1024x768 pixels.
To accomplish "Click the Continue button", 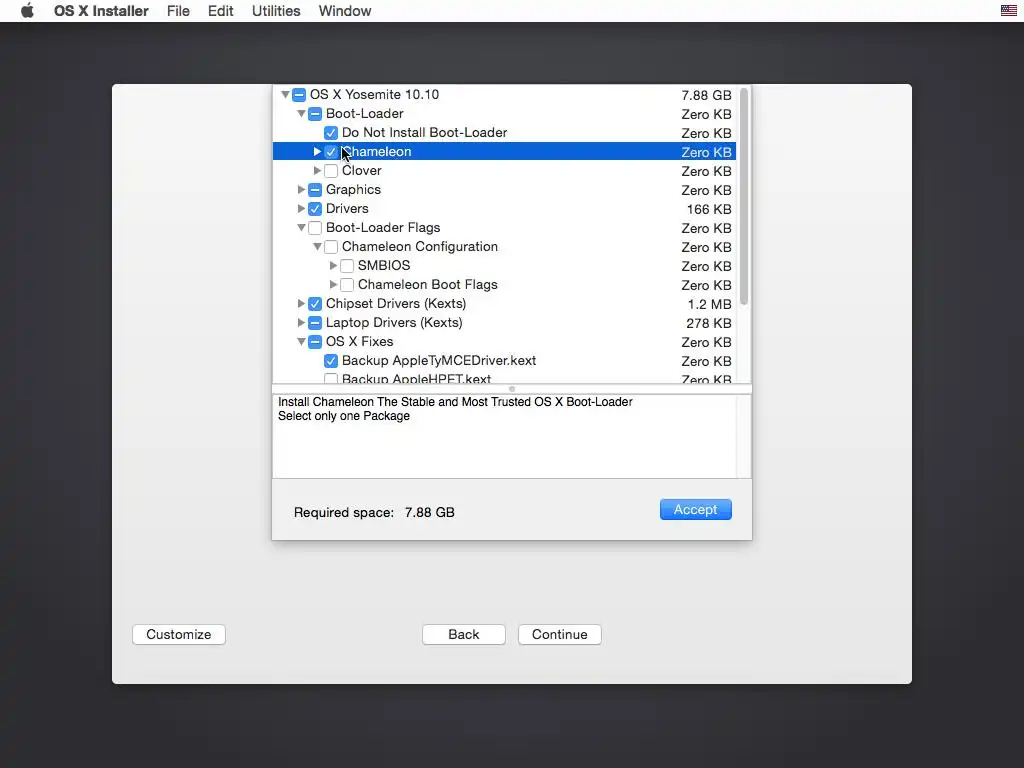I will pyautogui.click(x=560, y=635).
